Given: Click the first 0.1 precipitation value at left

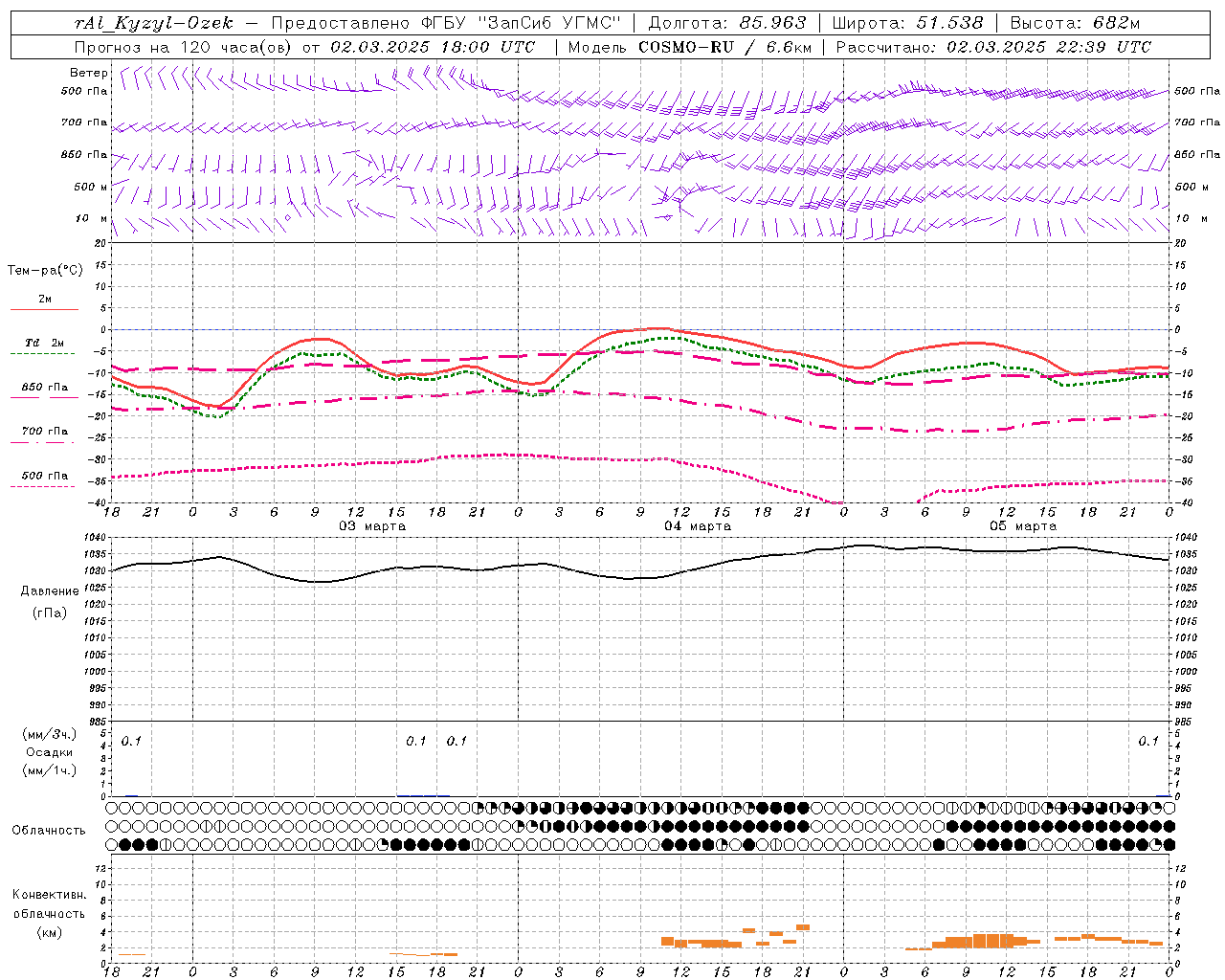Looking at the screenshot, I should point(131,741).
